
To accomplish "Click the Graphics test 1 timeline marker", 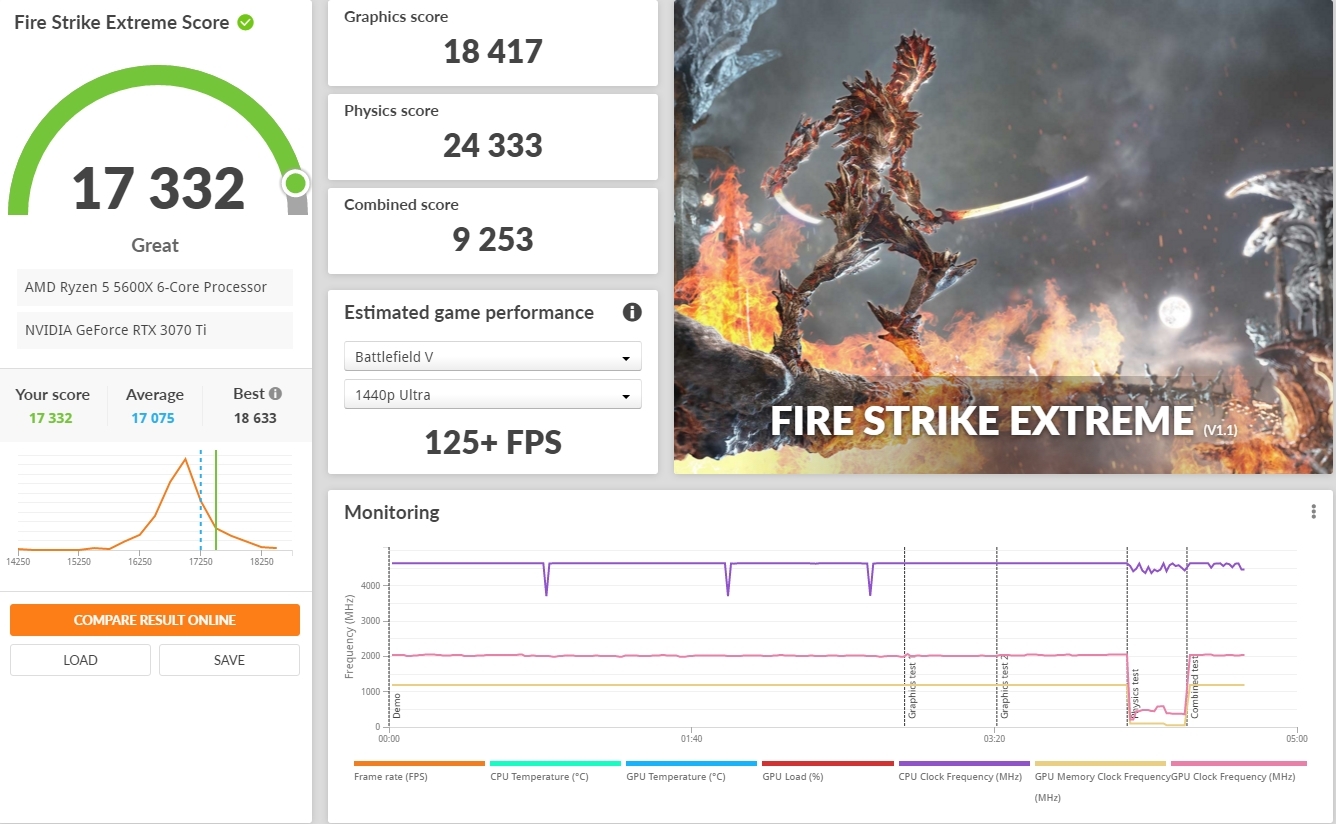I will 912,688.
